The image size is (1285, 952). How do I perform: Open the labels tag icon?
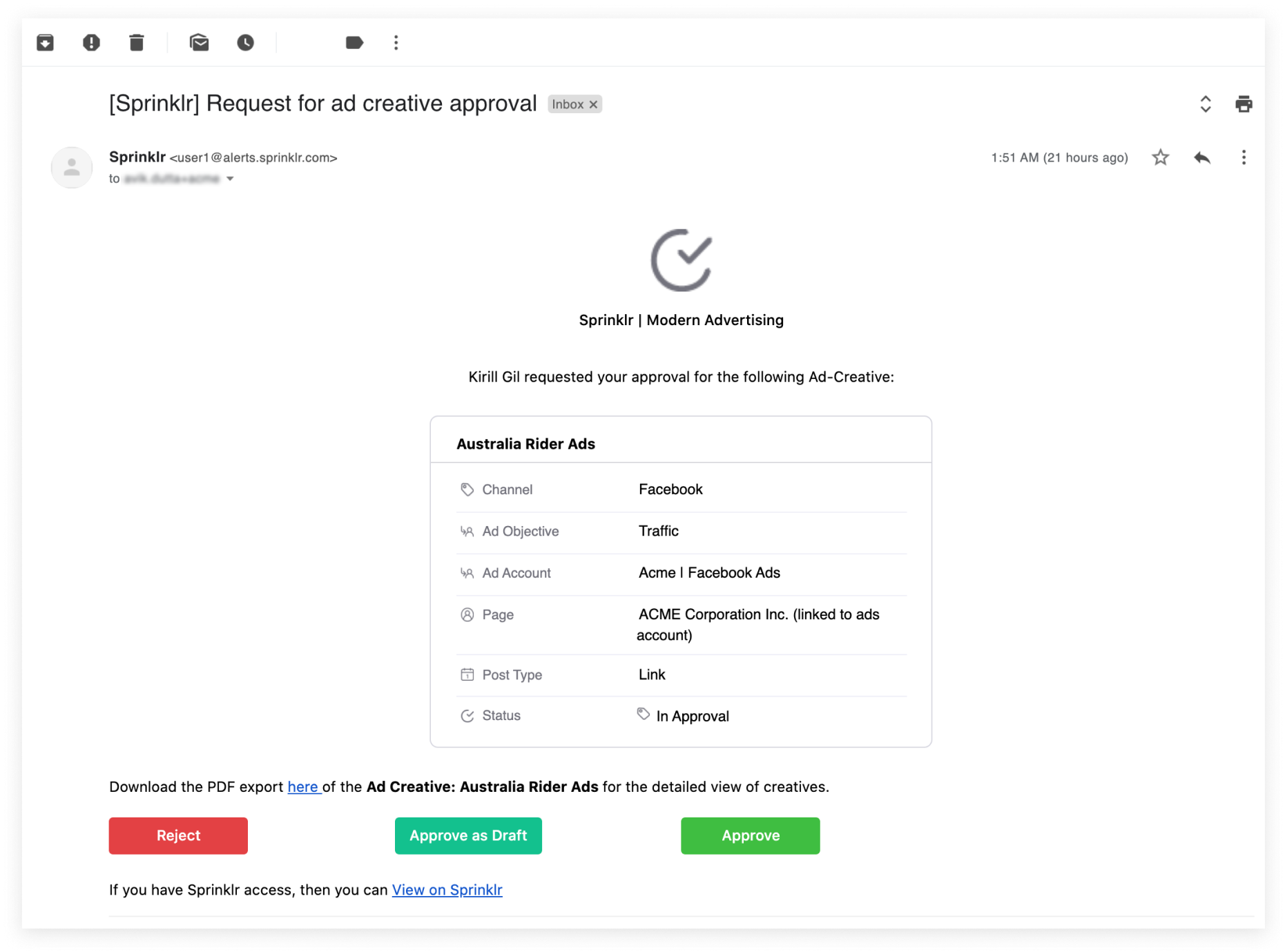(x=354, y=43)
